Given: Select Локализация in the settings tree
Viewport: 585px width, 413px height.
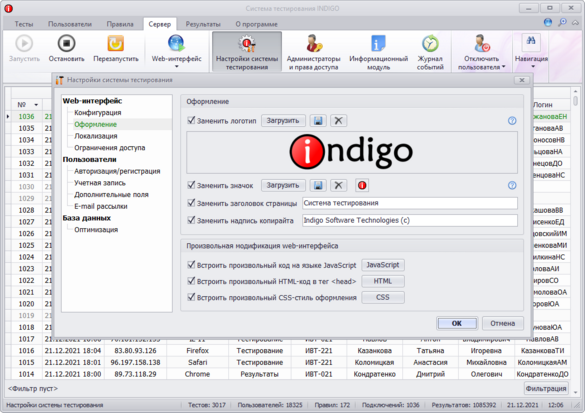Looking at the screenshot, I should [x=96, y=136].
